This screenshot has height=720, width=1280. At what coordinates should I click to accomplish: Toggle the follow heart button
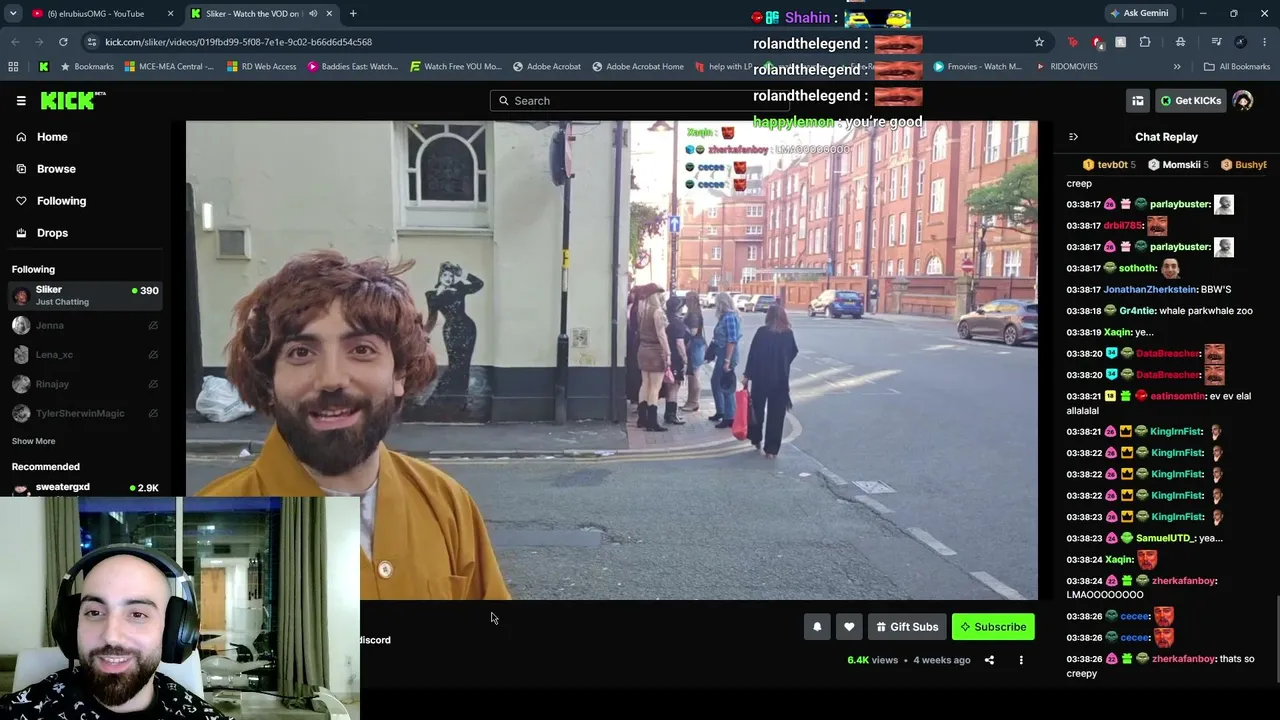[849, 627]
